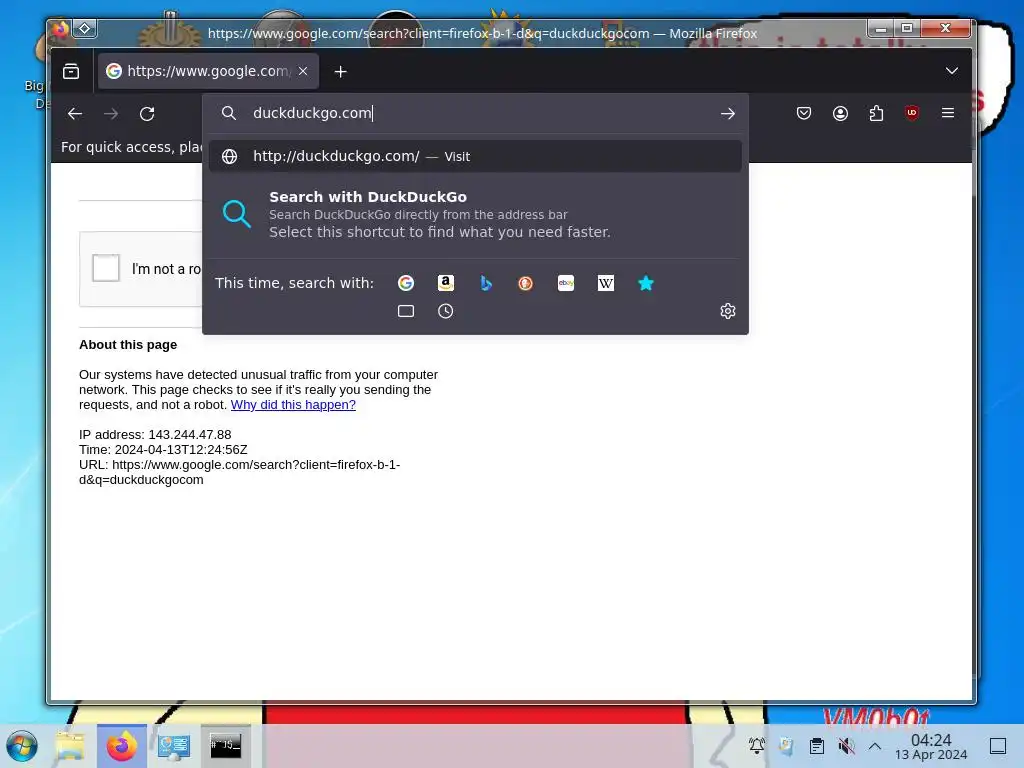Image resolution: width=1024 pixels, height=768 pixels.
Task: Search this time with Google icon
Action: (x=406, y=283)
